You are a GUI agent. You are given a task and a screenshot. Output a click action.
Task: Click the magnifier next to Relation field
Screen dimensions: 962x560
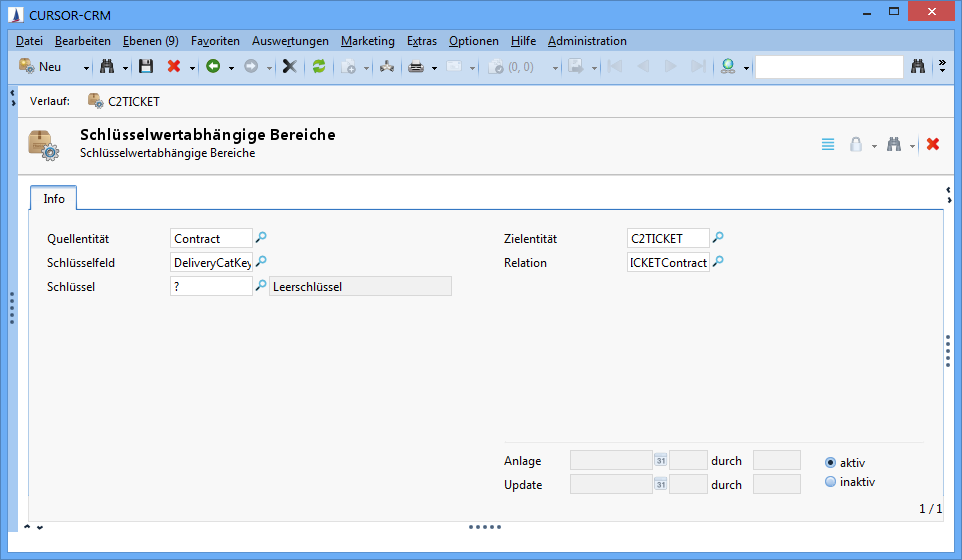718,263
